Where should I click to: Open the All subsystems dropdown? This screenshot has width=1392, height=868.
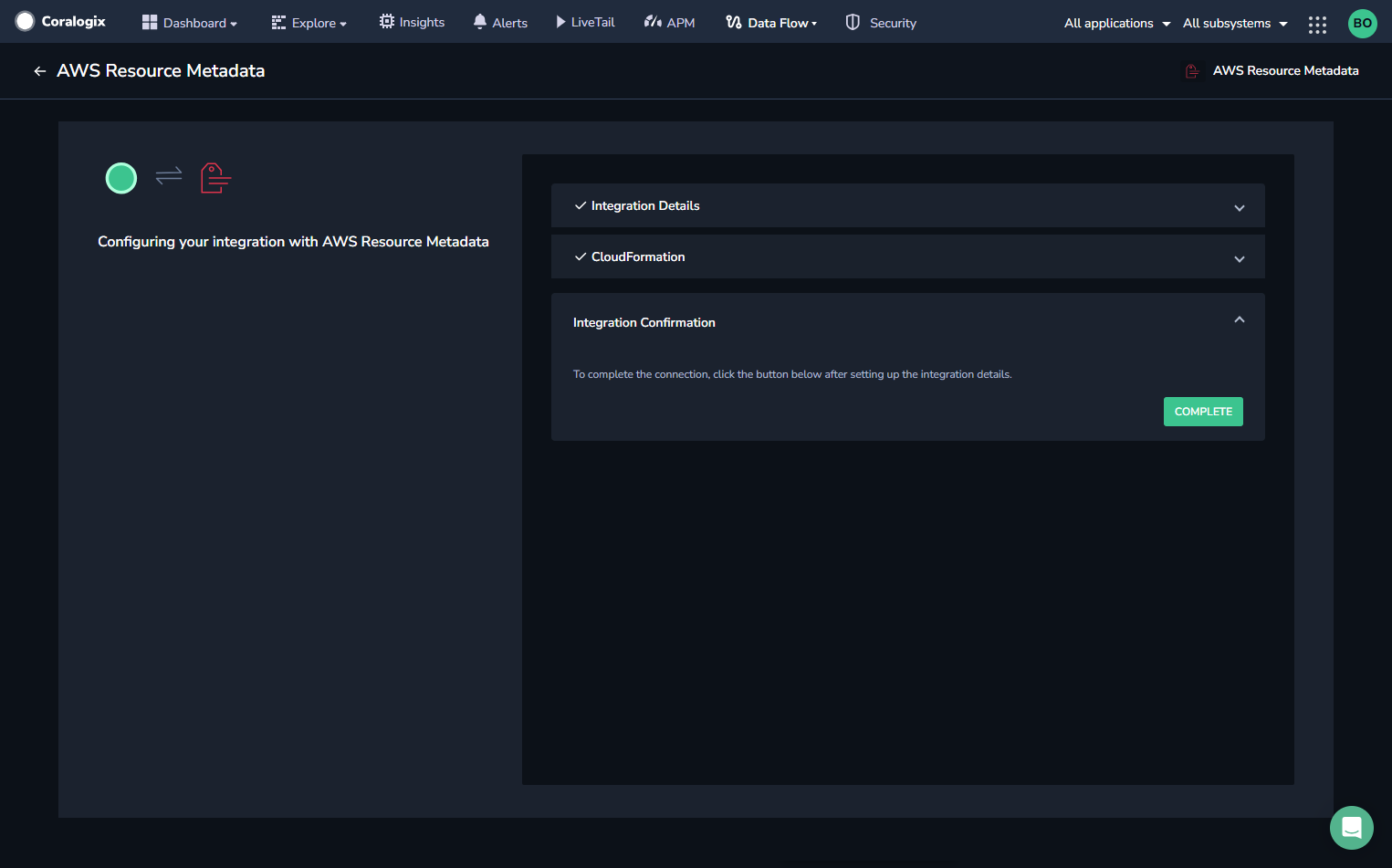click(x=1235, y=23)
